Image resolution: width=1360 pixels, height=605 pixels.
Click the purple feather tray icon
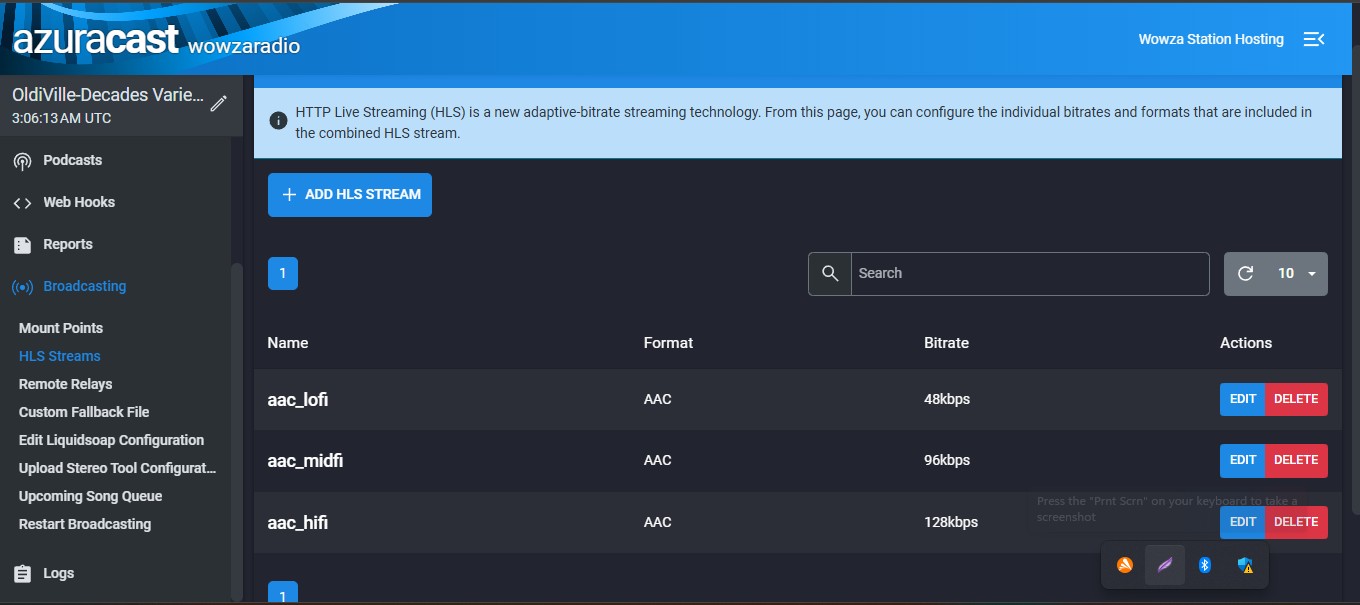pos(1164,564)
